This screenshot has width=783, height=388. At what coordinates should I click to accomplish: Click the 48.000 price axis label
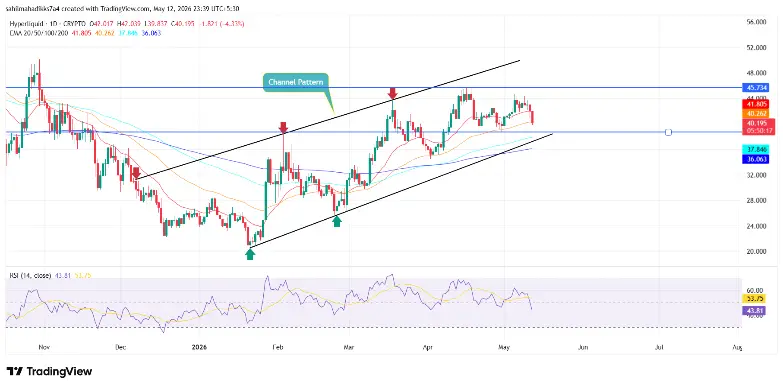[757, 73]
